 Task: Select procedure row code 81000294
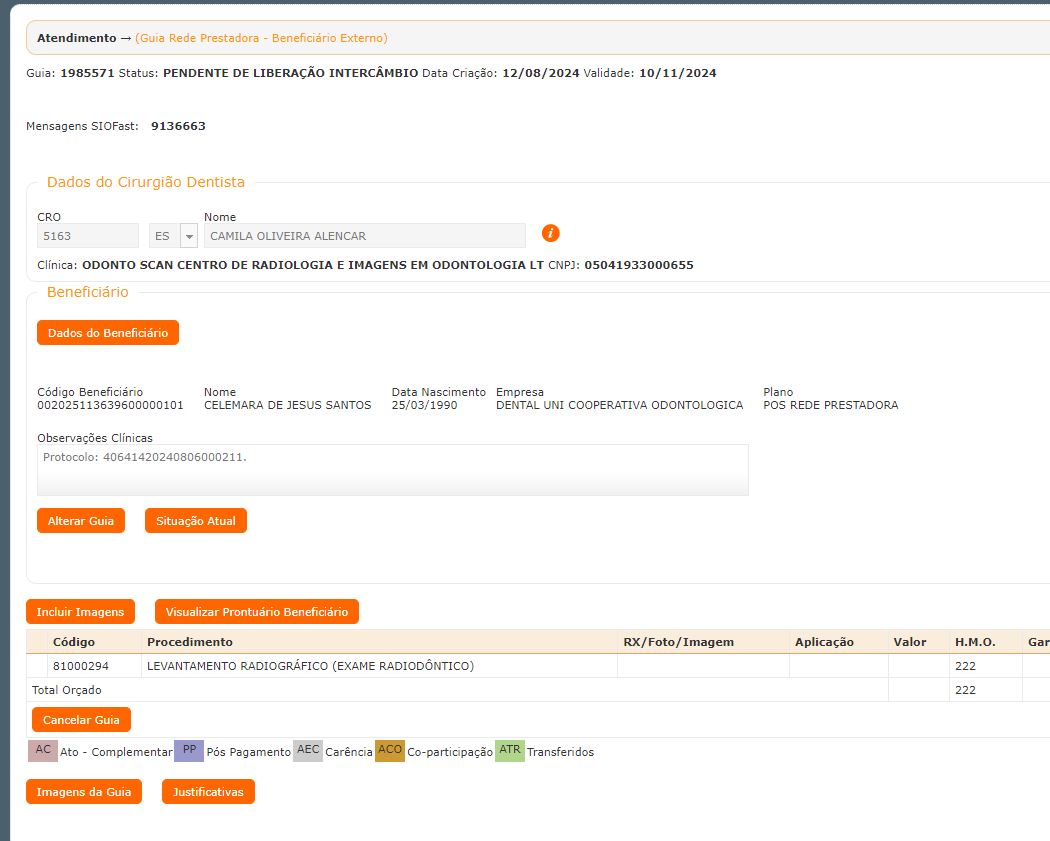81,666
